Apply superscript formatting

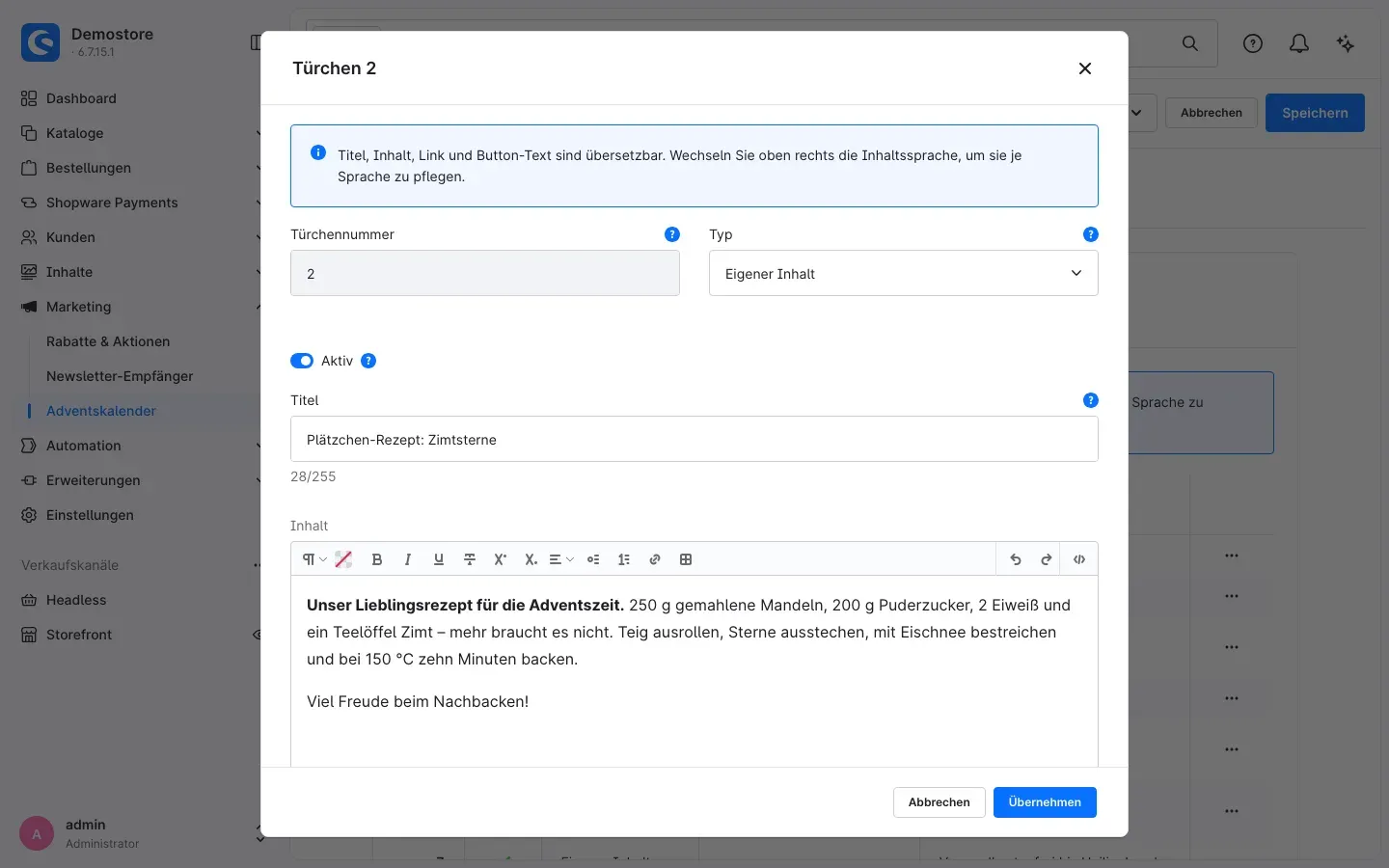coord(501,559)
